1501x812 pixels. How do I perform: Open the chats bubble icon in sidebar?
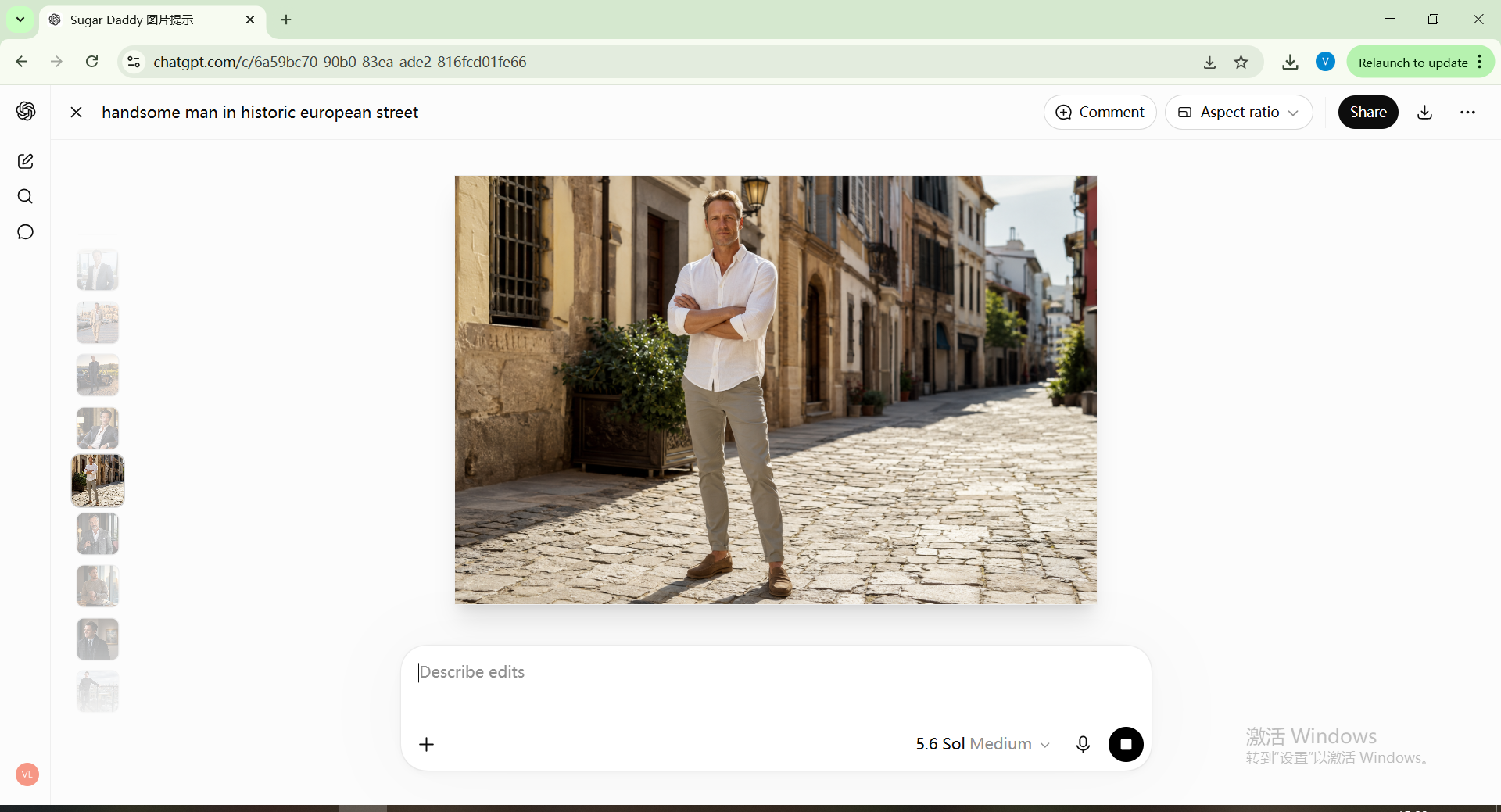[26, 232]
